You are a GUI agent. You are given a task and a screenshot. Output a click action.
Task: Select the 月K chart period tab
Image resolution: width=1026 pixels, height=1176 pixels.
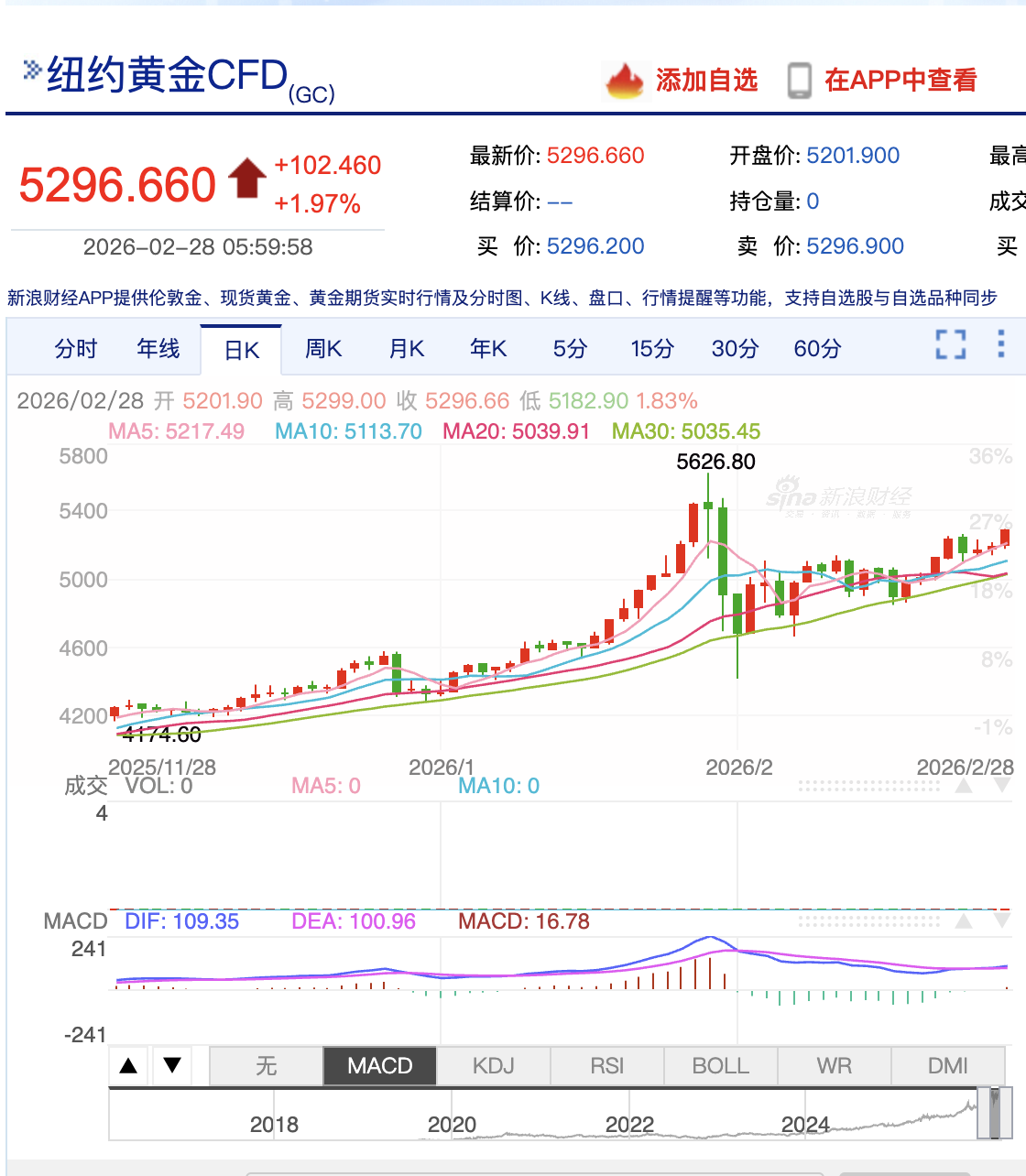[x=405, y=348]
